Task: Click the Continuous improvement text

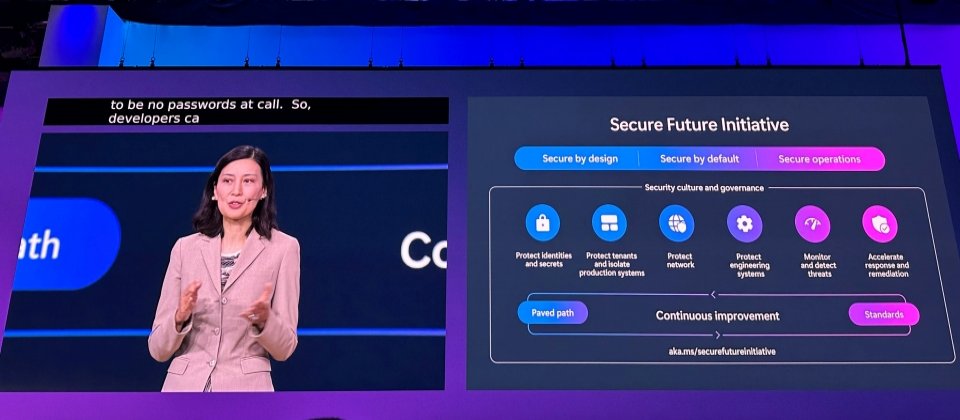Action: point(718,316)
